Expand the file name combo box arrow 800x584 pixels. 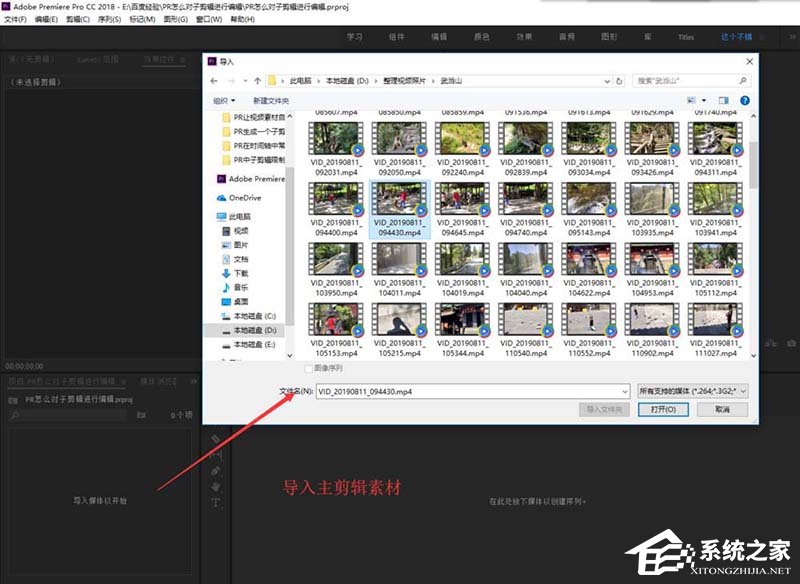627,391
